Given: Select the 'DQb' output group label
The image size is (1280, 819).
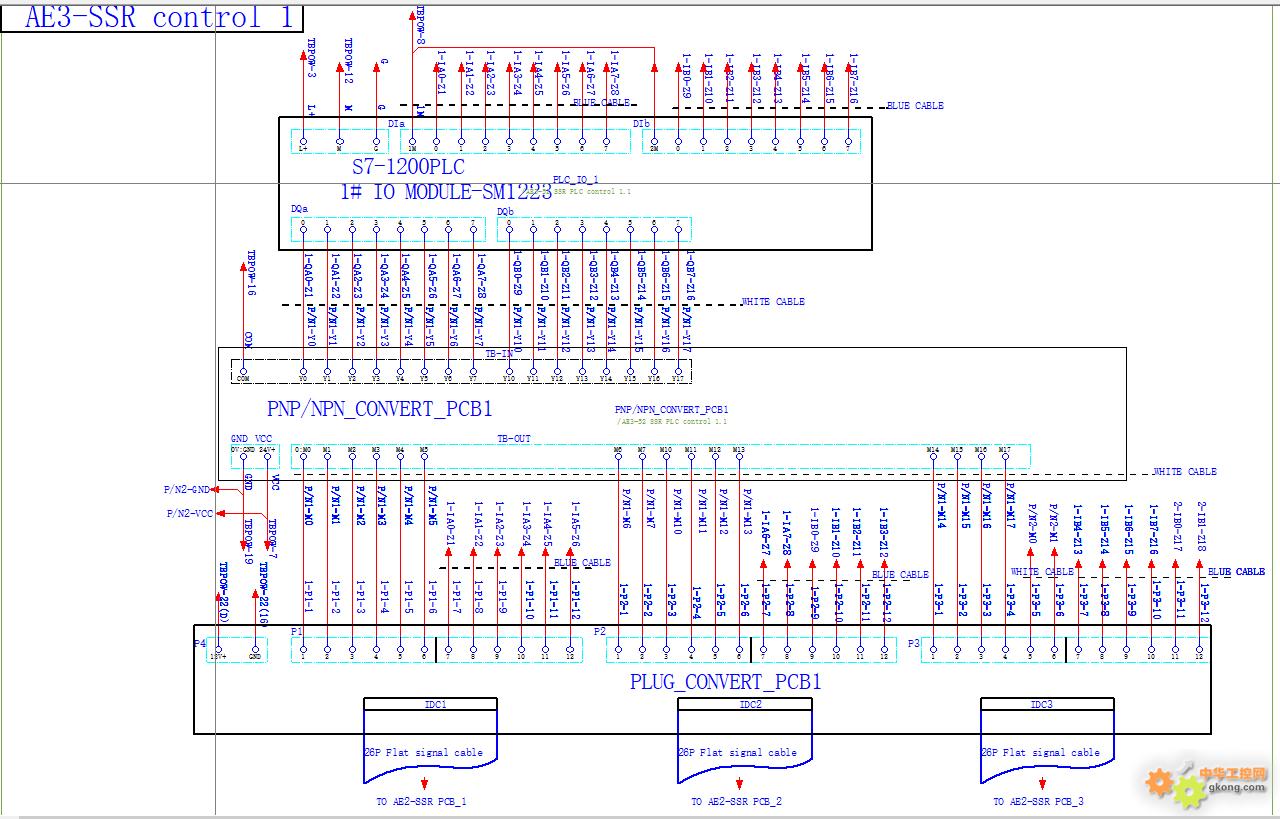Looking at the screenshot, I should (505, 211).
